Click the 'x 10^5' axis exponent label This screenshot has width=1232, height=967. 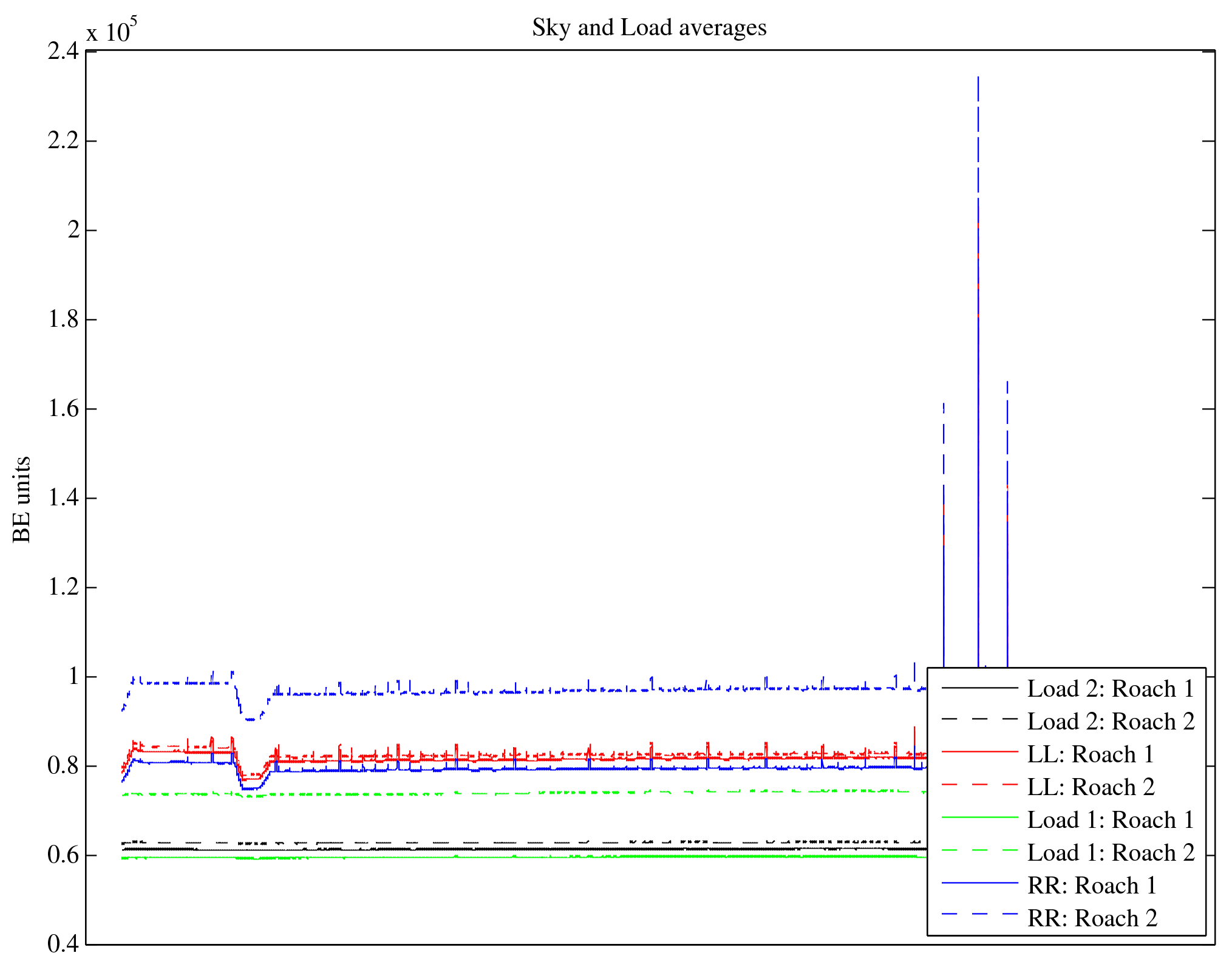tap(111, 32)
